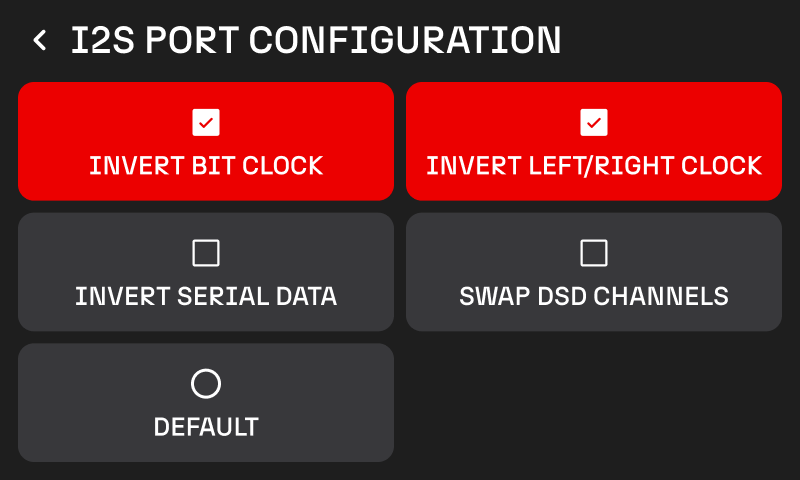Enable the Invert Serial Data tile
Screen dimensions: 800x480
(206, 272)
